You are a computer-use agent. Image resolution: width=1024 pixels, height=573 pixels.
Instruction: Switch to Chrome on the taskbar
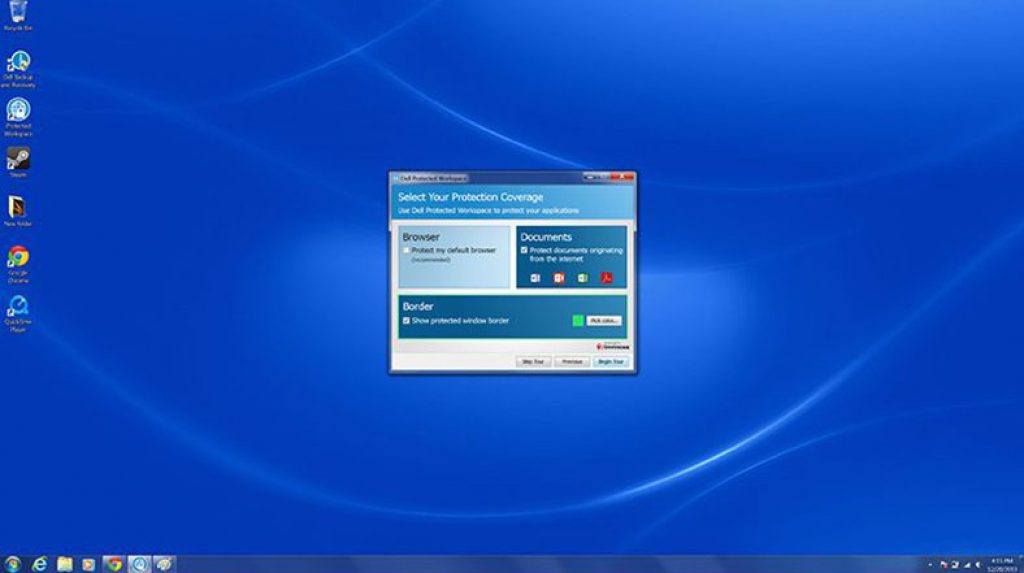(114, 564)
